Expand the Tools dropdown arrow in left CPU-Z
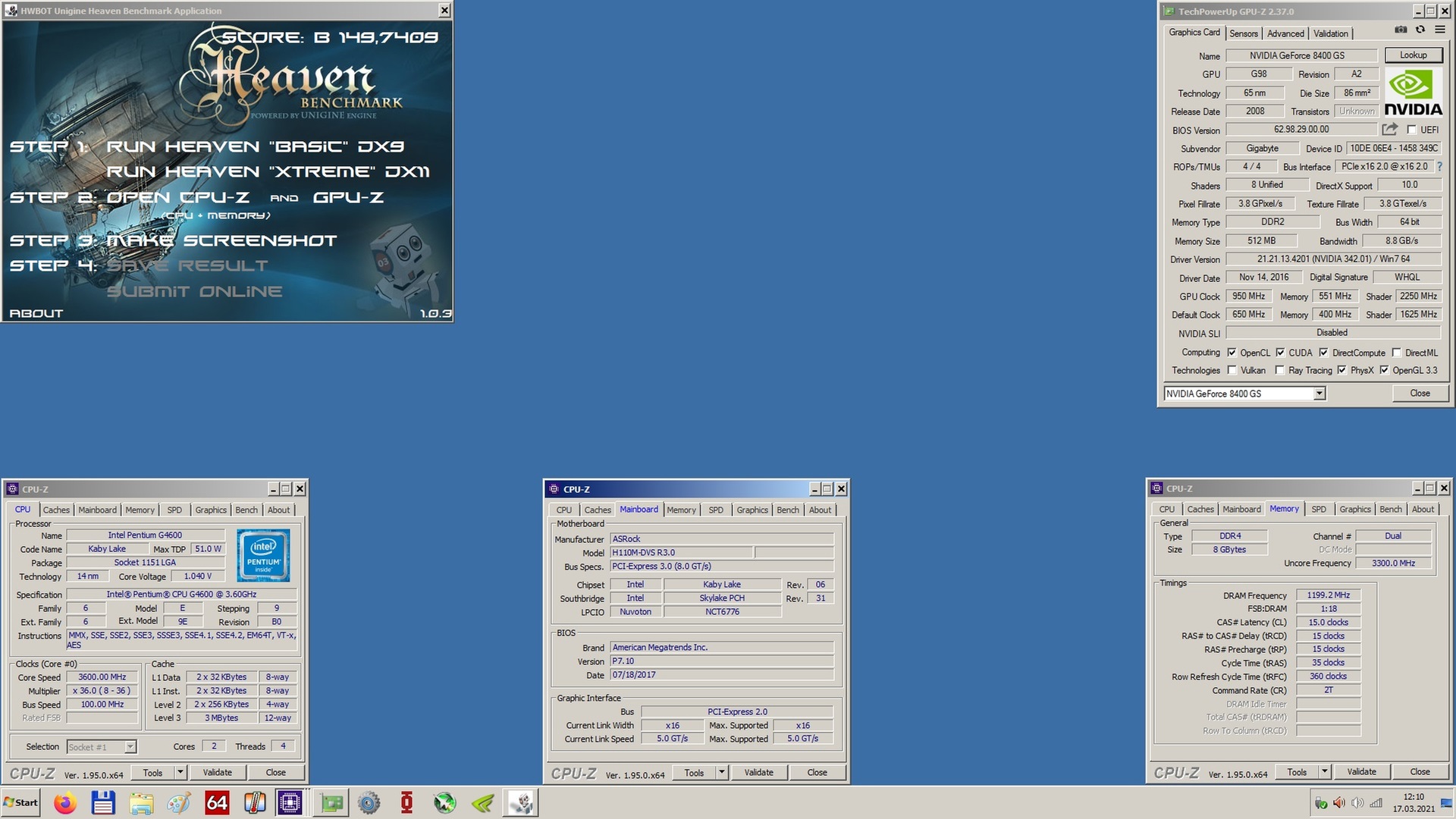The height and width of the screenshot is (819, 1456). coord(180,773)
